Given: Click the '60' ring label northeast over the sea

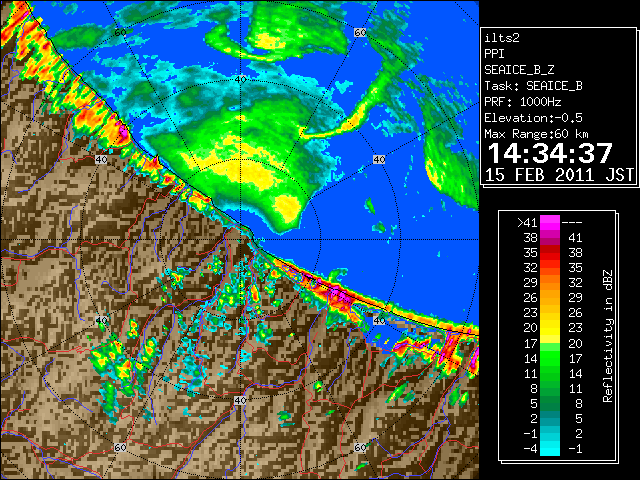Looking at the screenshot, I should [360, 32].
